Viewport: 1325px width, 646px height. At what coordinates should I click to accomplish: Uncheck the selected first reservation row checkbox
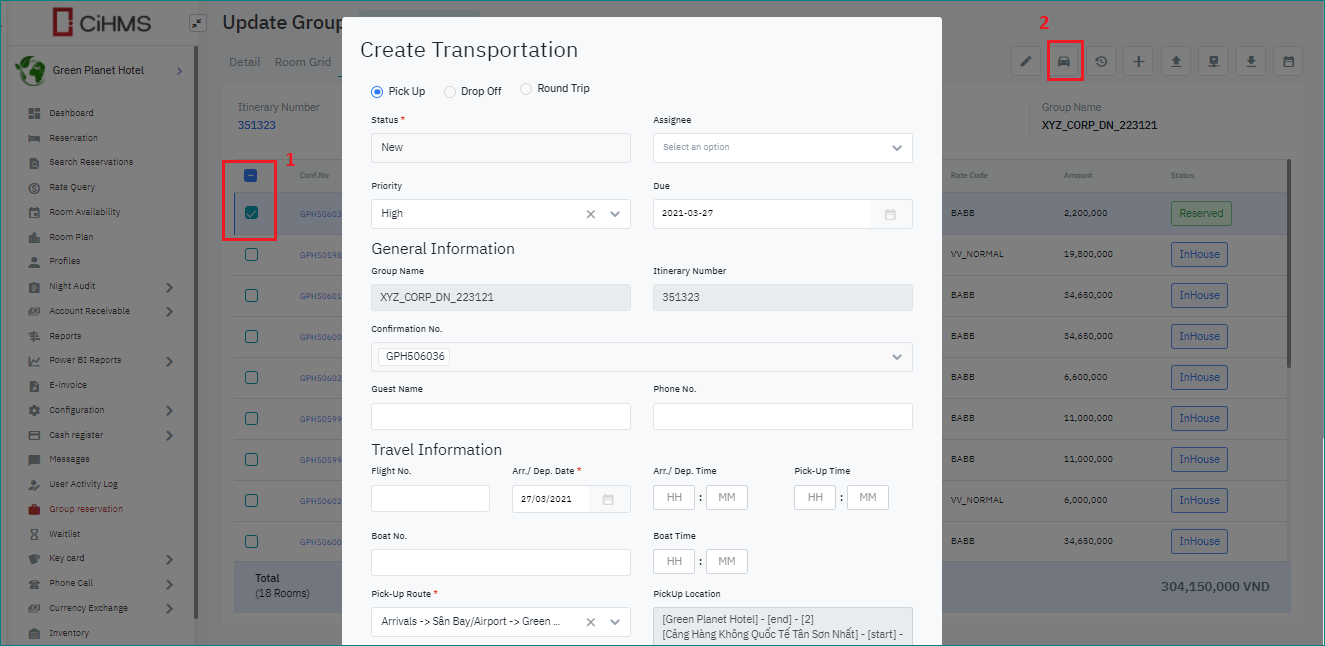pyautogui.click(x=251, y=213)
